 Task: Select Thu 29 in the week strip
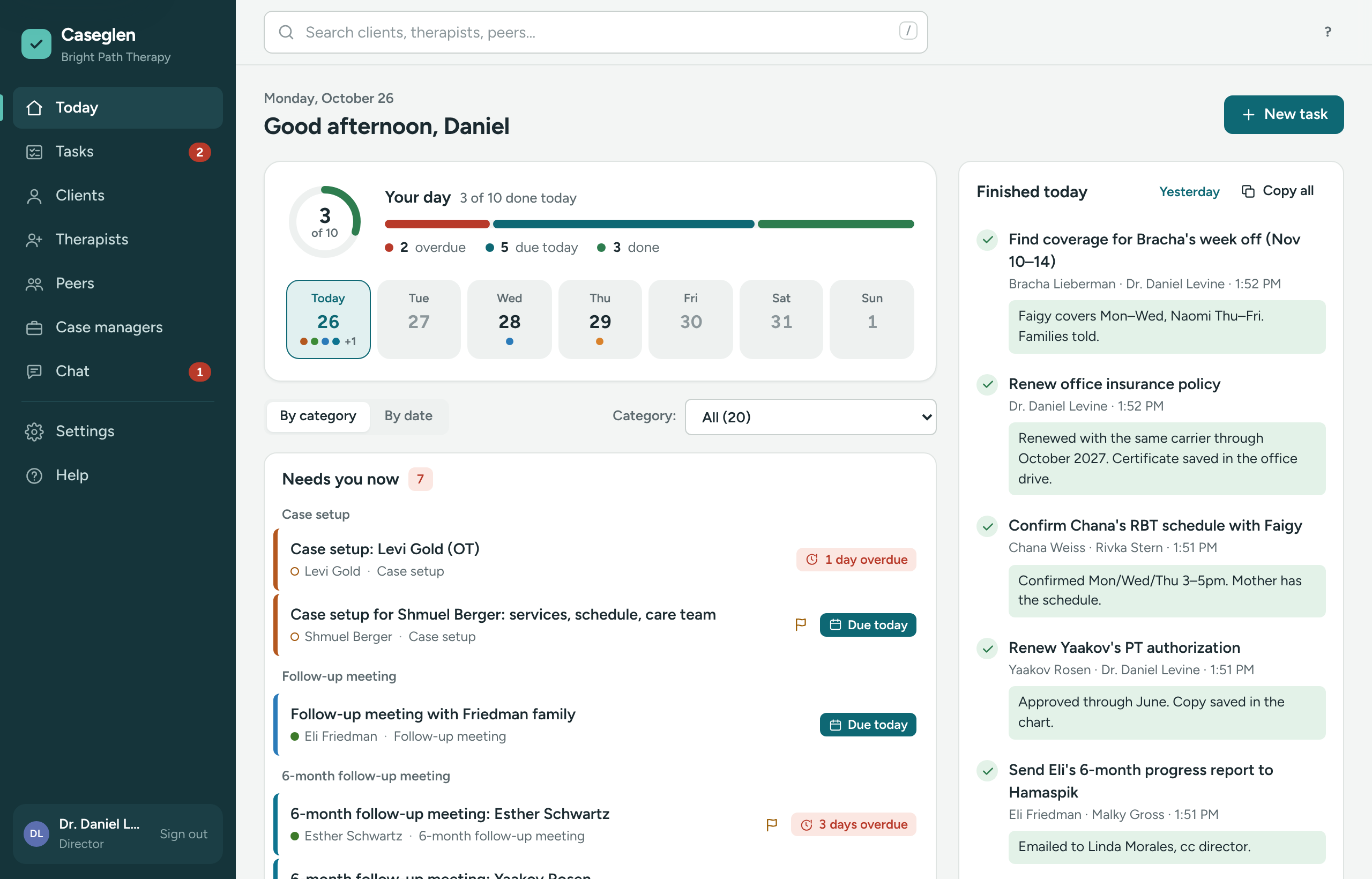click(600, 319)
